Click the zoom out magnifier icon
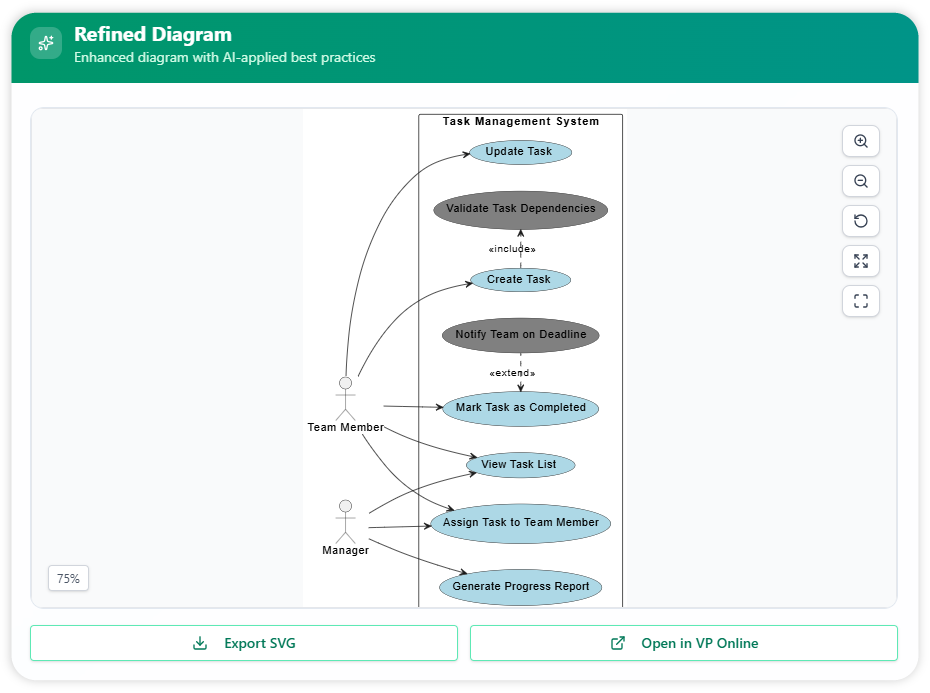930x693 pixels. tap(860, 182)
